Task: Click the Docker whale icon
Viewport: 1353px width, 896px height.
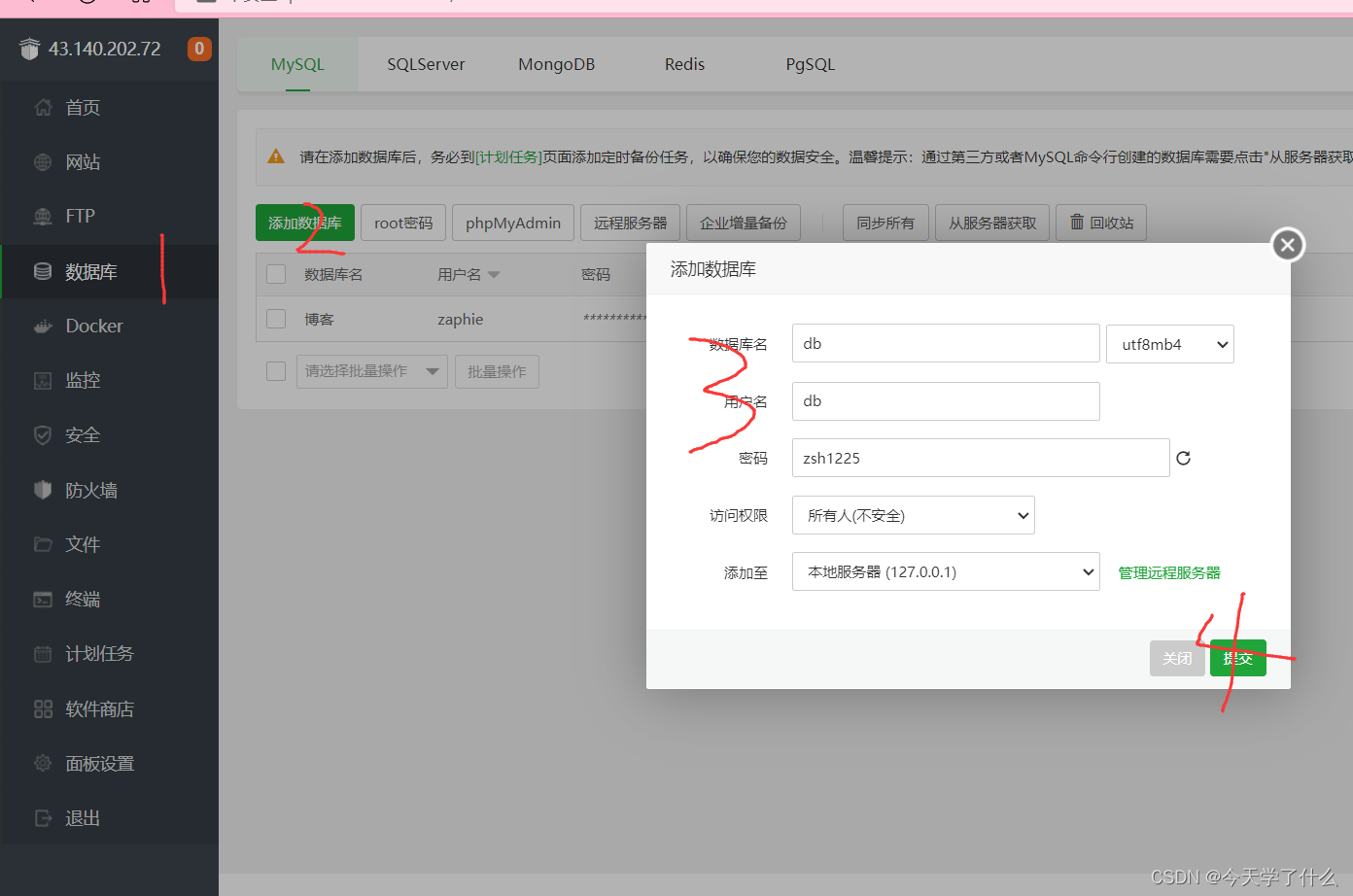Action: [43, 327]
